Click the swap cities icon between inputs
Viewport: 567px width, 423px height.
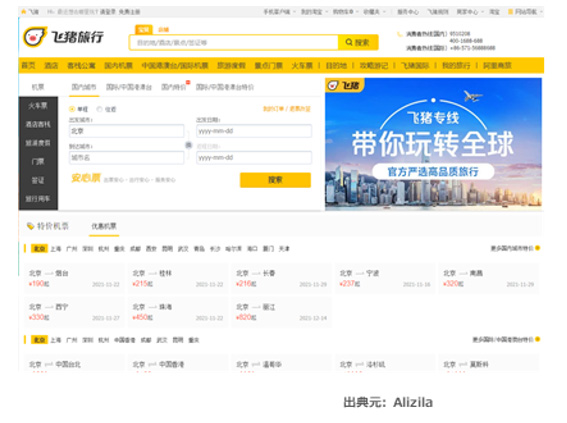(x=188, y=145)
